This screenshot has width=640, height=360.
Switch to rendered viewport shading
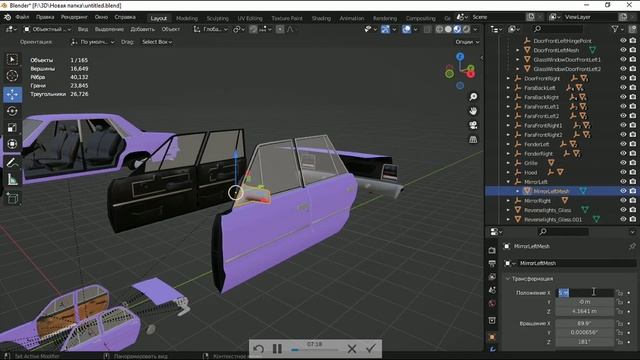(x=466, y=29)
